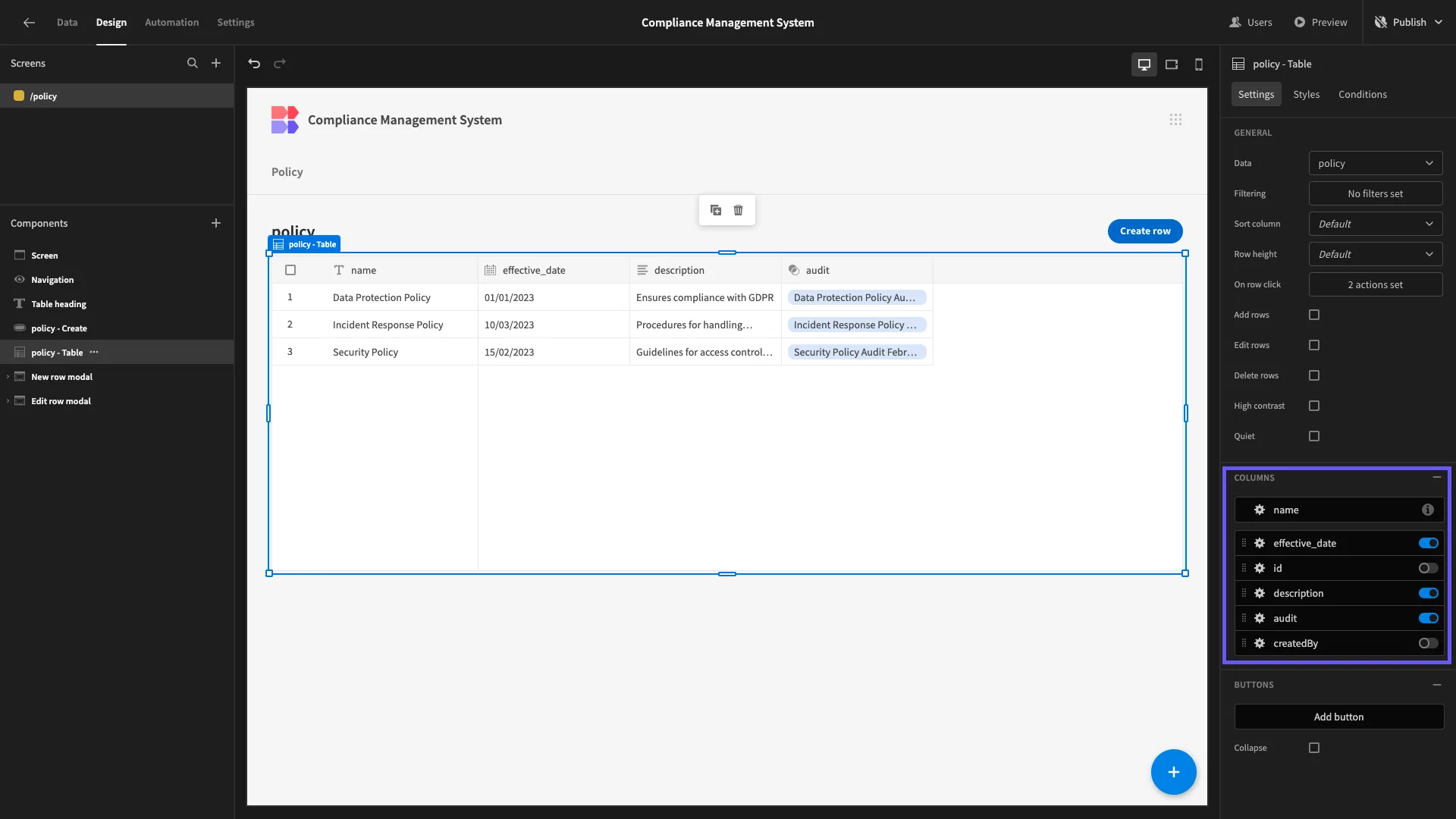1456x819 pixels.
Task: Switch to desktop preview mode
Action: coord(1144,64)
